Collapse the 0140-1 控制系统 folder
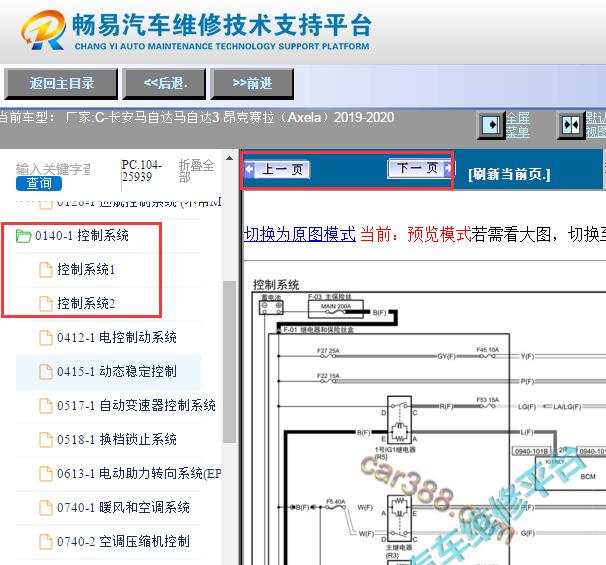606x565 pixels. [82, 235]
